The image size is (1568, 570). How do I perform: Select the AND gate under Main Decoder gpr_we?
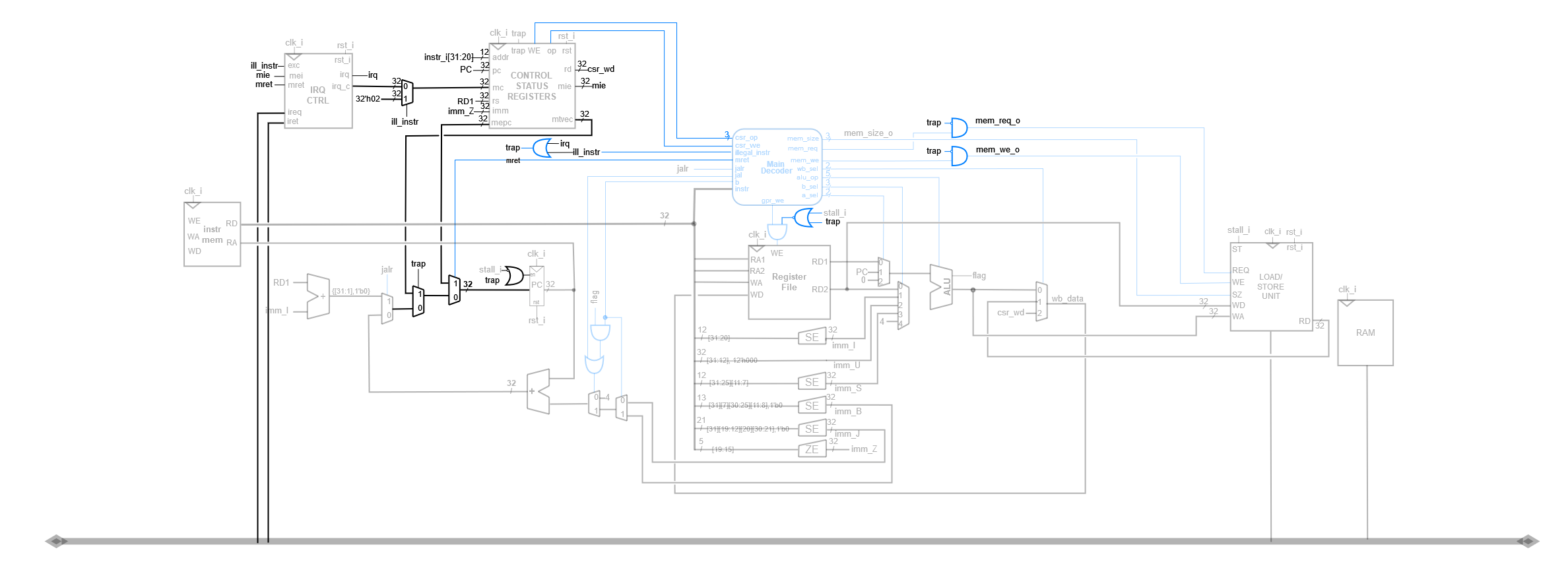(777, 232)
